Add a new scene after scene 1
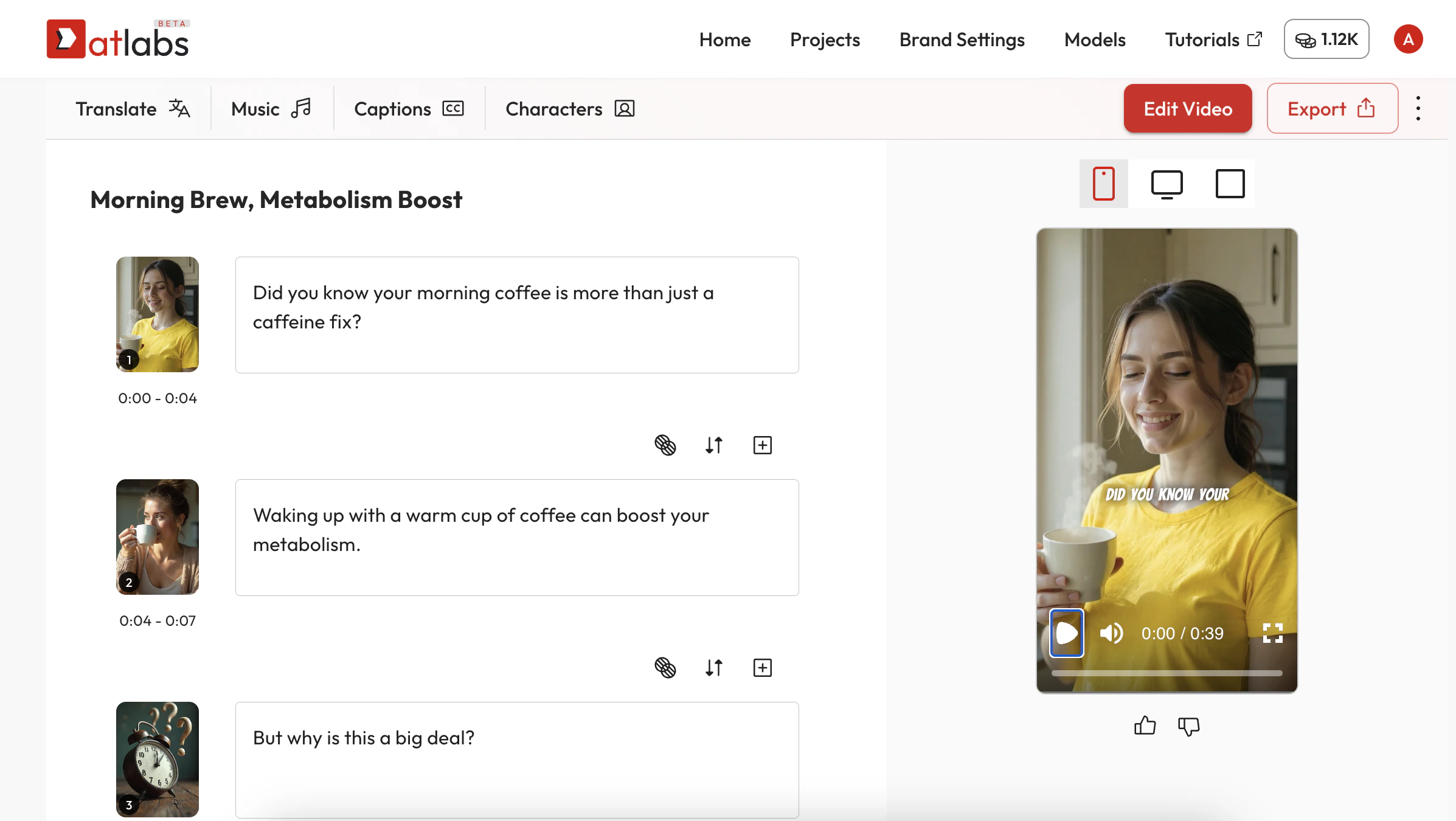The image size is (1456, 821). pos(762,445)
